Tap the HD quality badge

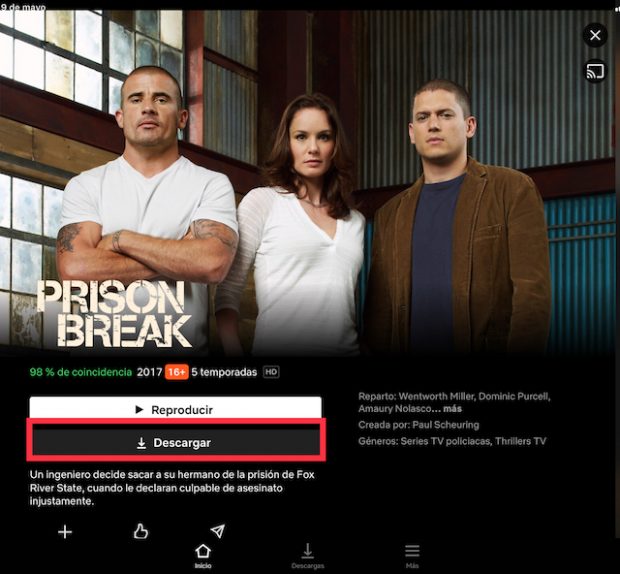coord(271,372)
